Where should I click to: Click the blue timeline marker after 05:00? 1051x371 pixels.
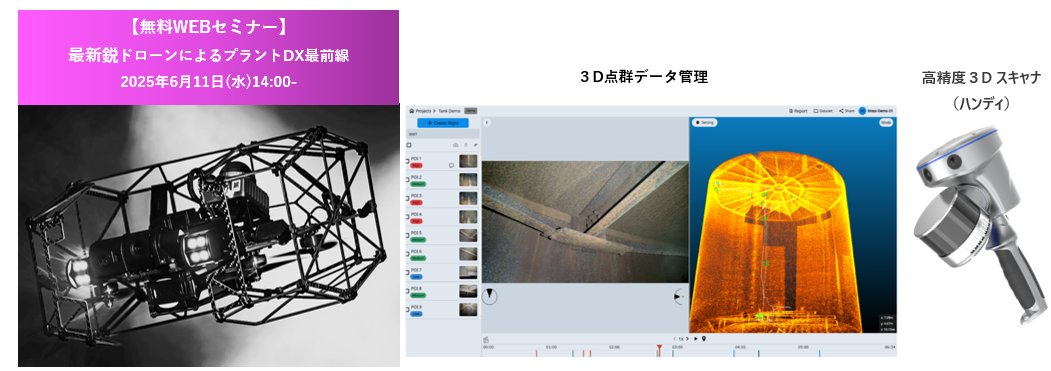point(820,354)
